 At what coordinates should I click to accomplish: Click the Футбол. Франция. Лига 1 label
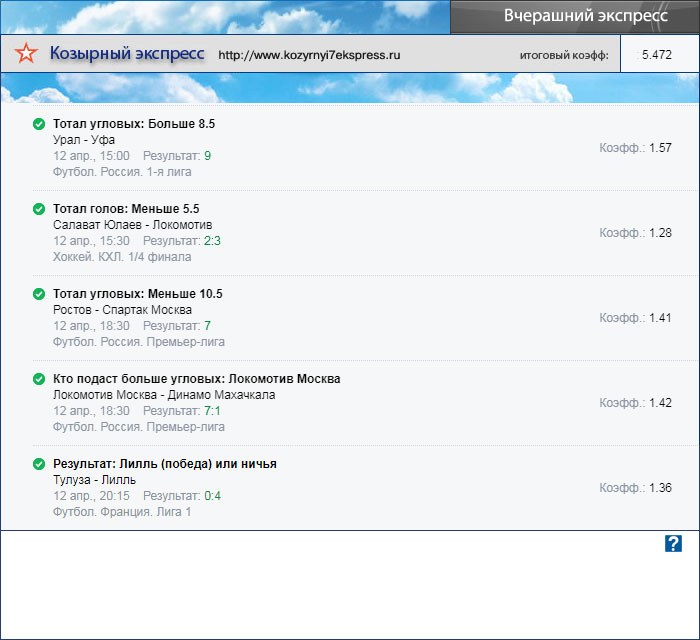point(122,512)
